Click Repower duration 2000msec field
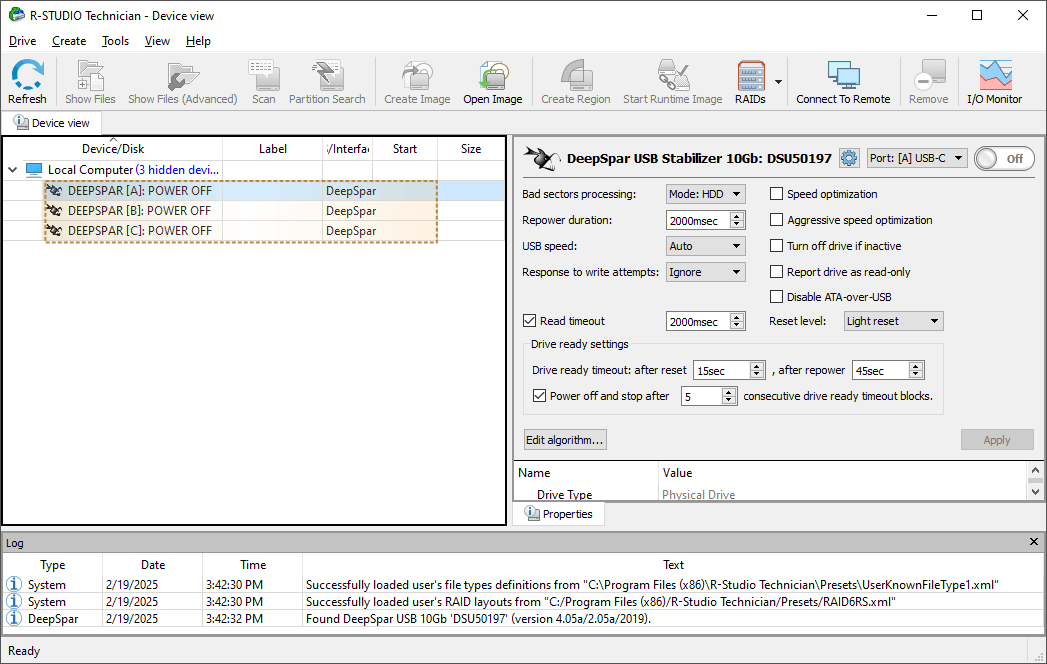 point(698,220)
